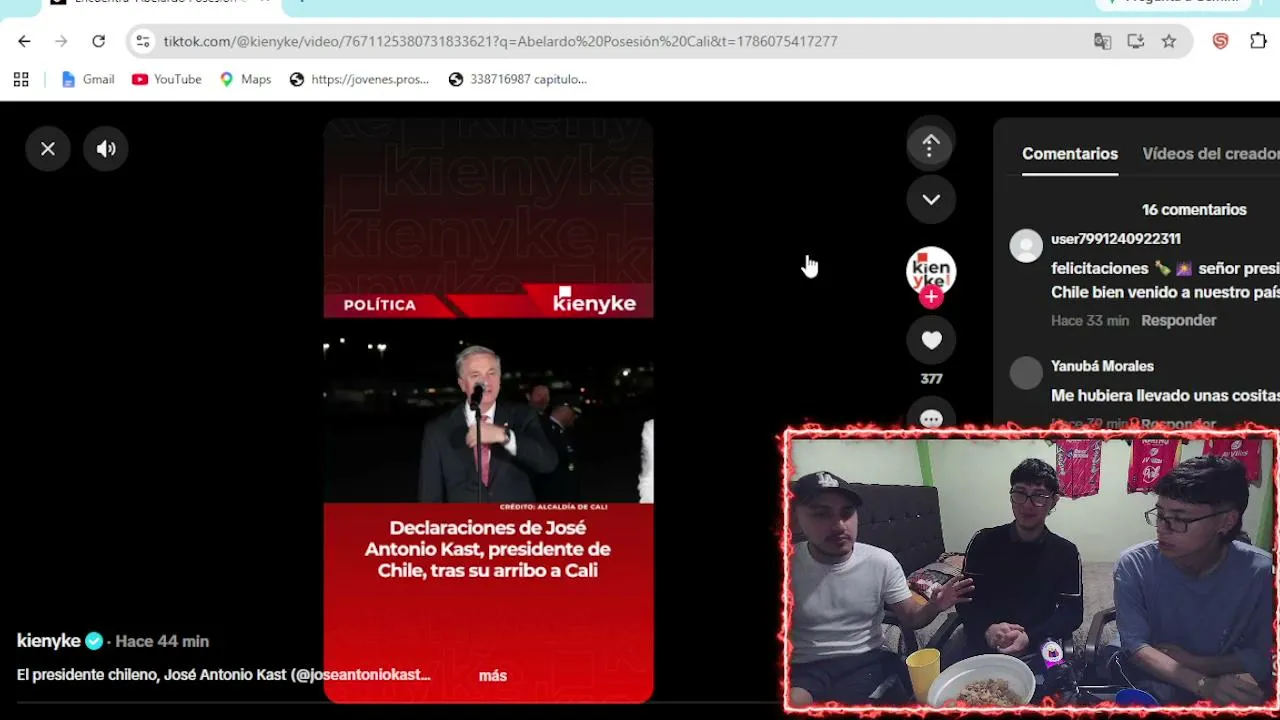Open the Extensions puzzle menu
The width and height of the screenshot is (1280, 720).
click(1258, 41)
